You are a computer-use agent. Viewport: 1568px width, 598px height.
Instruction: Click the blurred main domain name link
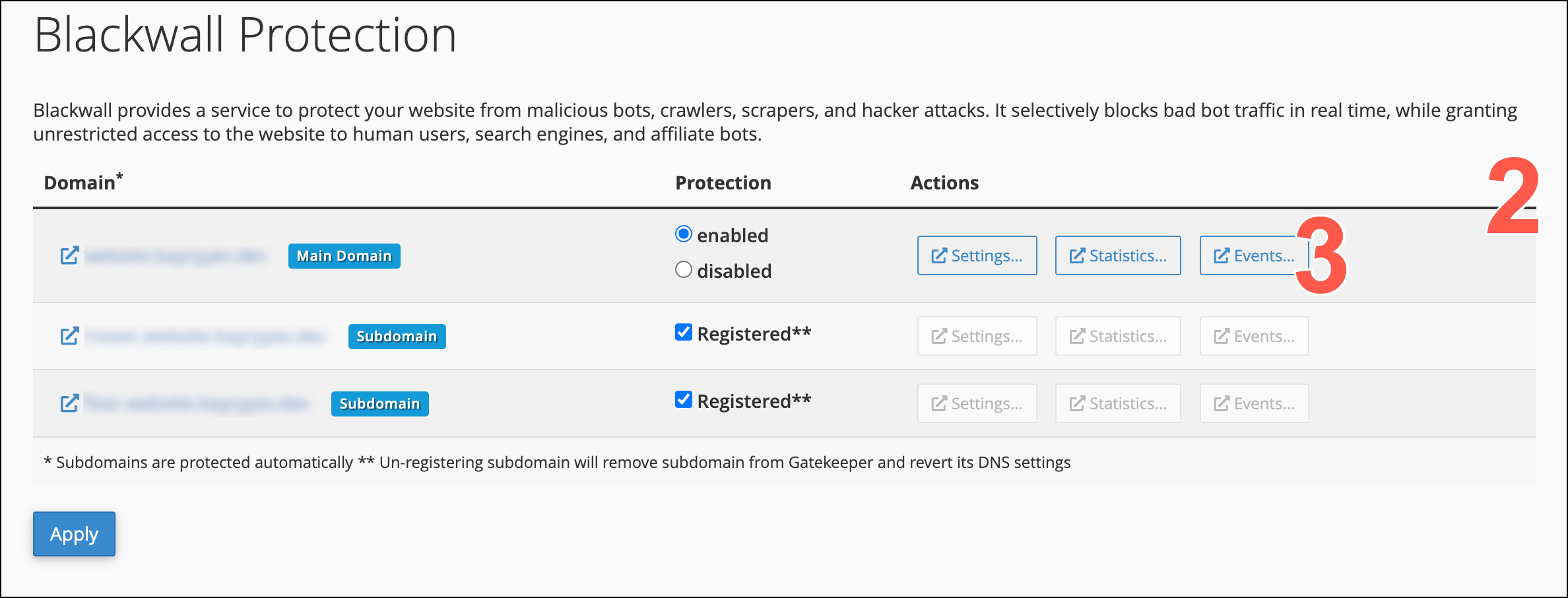click(176, 255)
